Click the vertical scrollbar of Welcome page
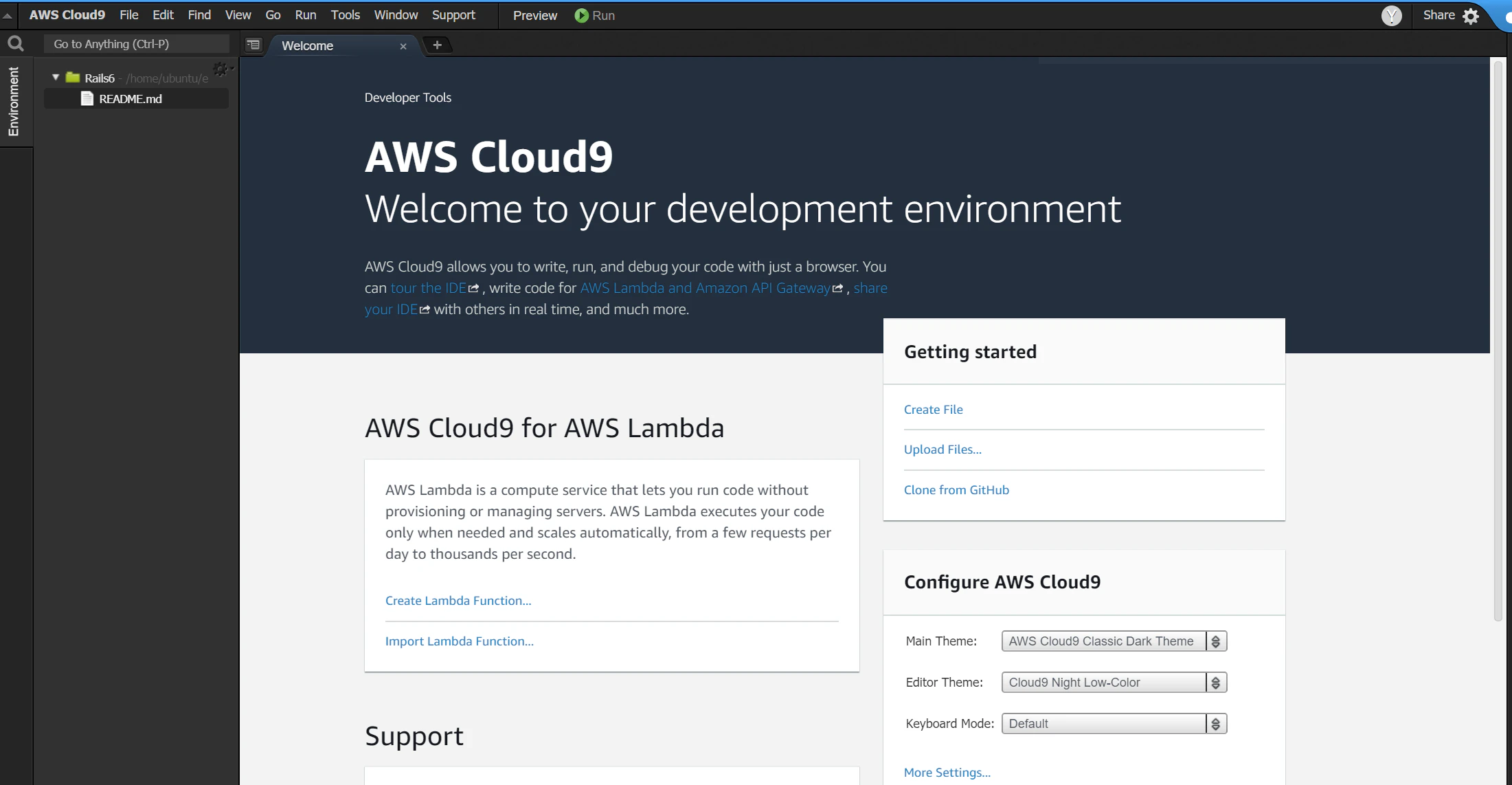Image resolution: width=1512 pixels, height=785 pixels. (x=1498, y=340)
